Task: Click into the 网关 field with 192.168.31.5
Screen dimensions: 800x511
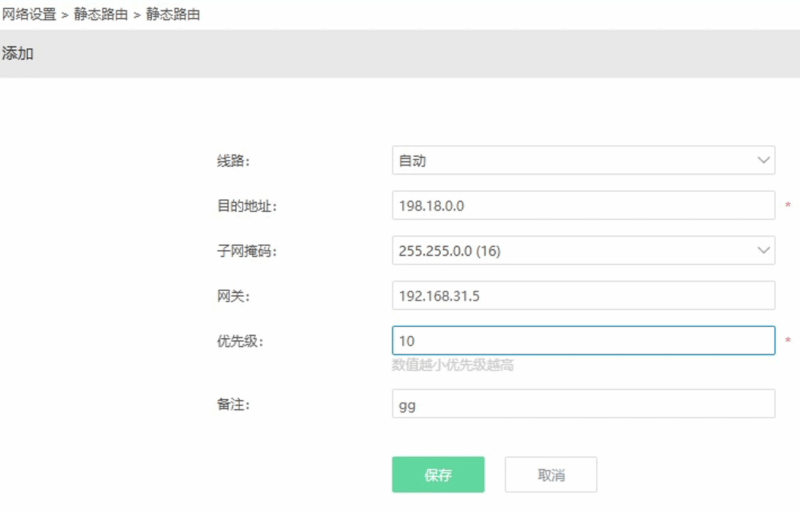Action: [x=583, y=295]
